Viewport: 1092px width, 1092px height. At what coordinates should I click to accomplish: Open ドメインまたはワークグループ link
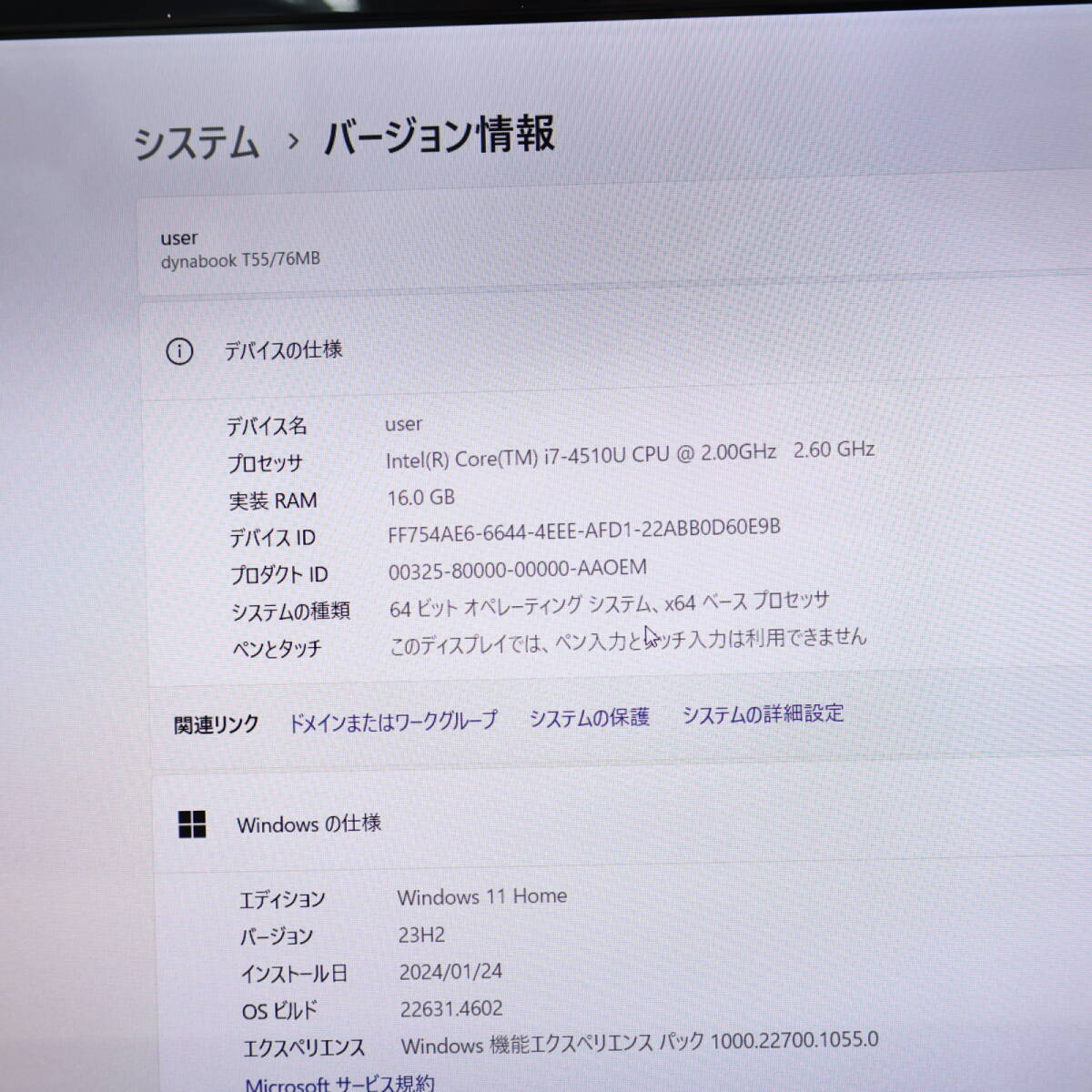(x=393, y=722)
